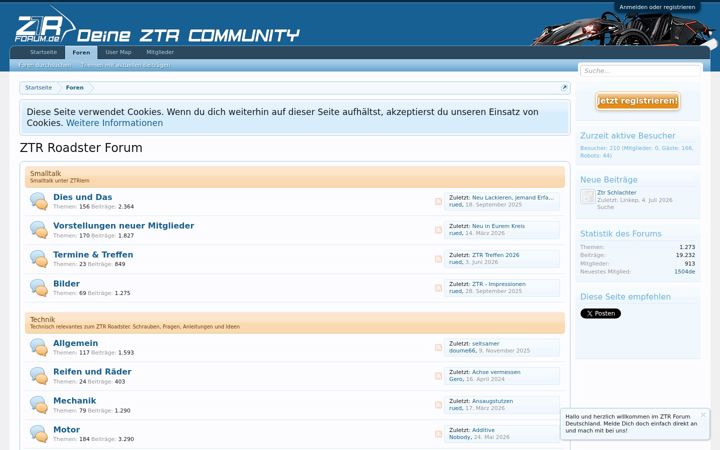The image size is (720, 450).
Task: Click the Jetzt registrieren! button
Action: coord(638,101)
